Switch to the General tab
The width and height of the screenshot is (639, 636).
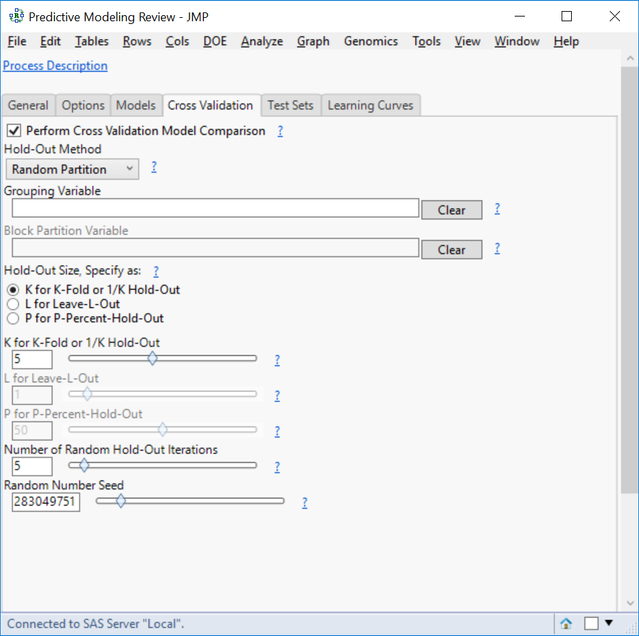click(28, 106)
